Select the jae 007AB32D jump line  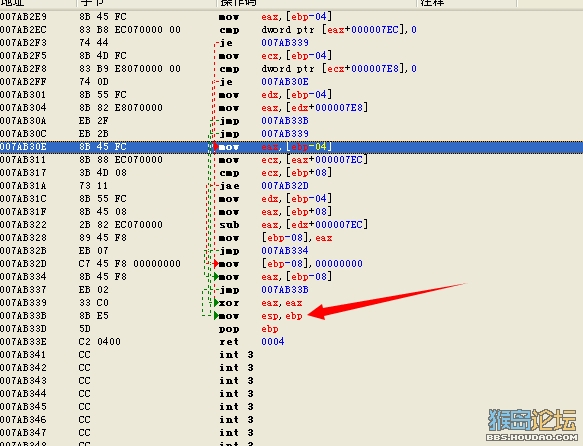(x=292, y=186)
